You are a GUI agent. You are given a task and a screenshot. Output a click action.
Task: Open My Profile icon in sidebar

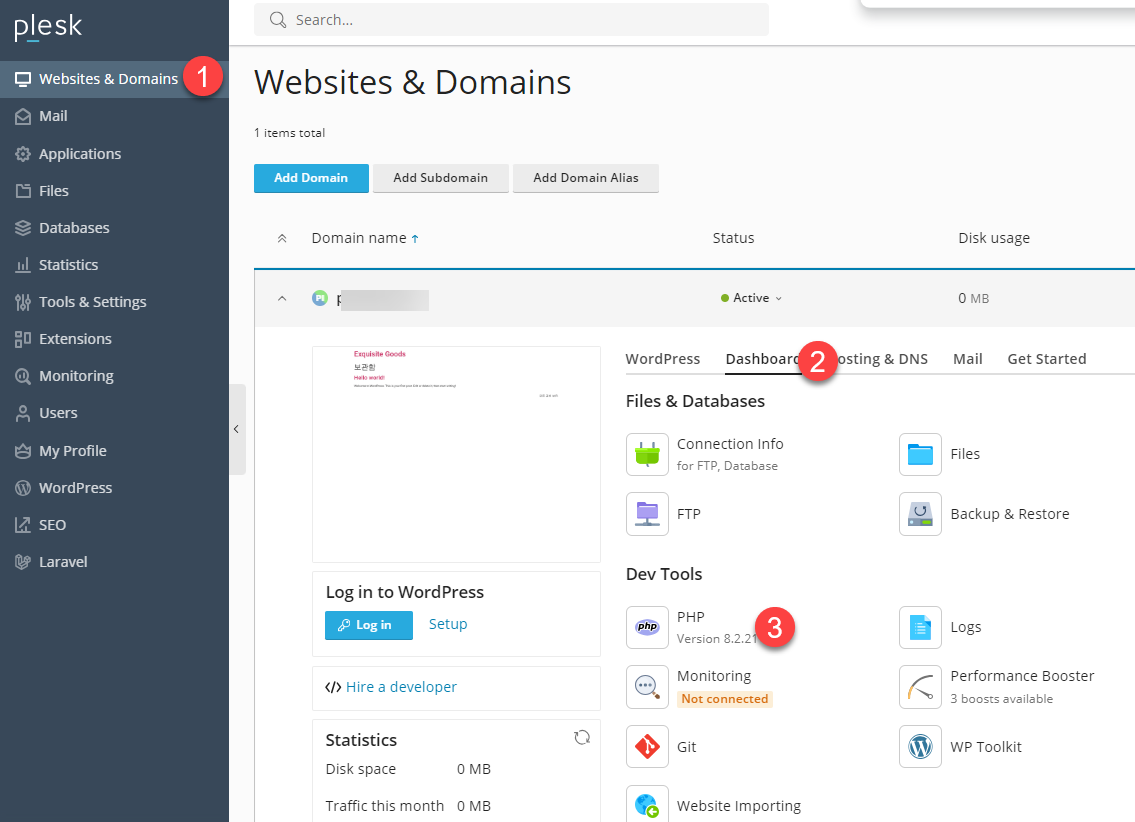pyautogui.click(x=23, y=451)
